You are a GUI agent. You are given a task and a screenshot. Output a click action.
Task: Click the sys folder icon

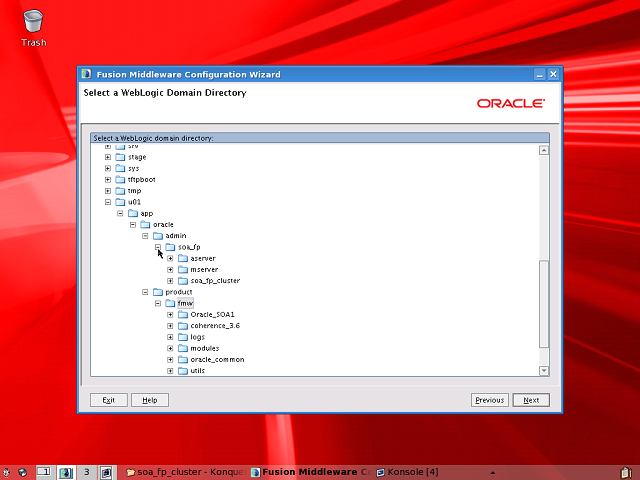coord(120,168)
